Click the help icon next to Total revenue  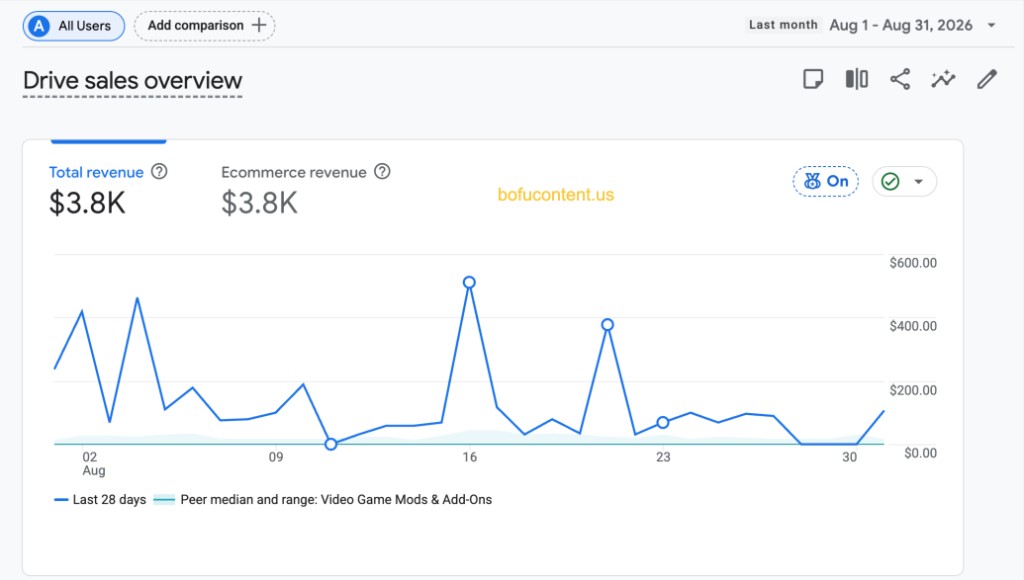click(x=159, y=172)
